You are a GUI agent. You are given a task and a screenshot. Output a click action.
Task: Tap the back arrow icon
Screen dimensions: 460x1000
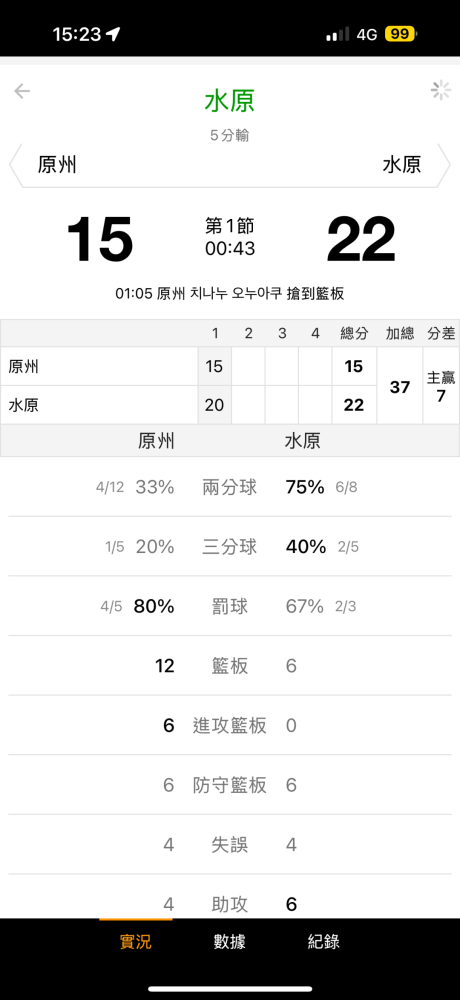pyautogui.click(x=22, y=91)
